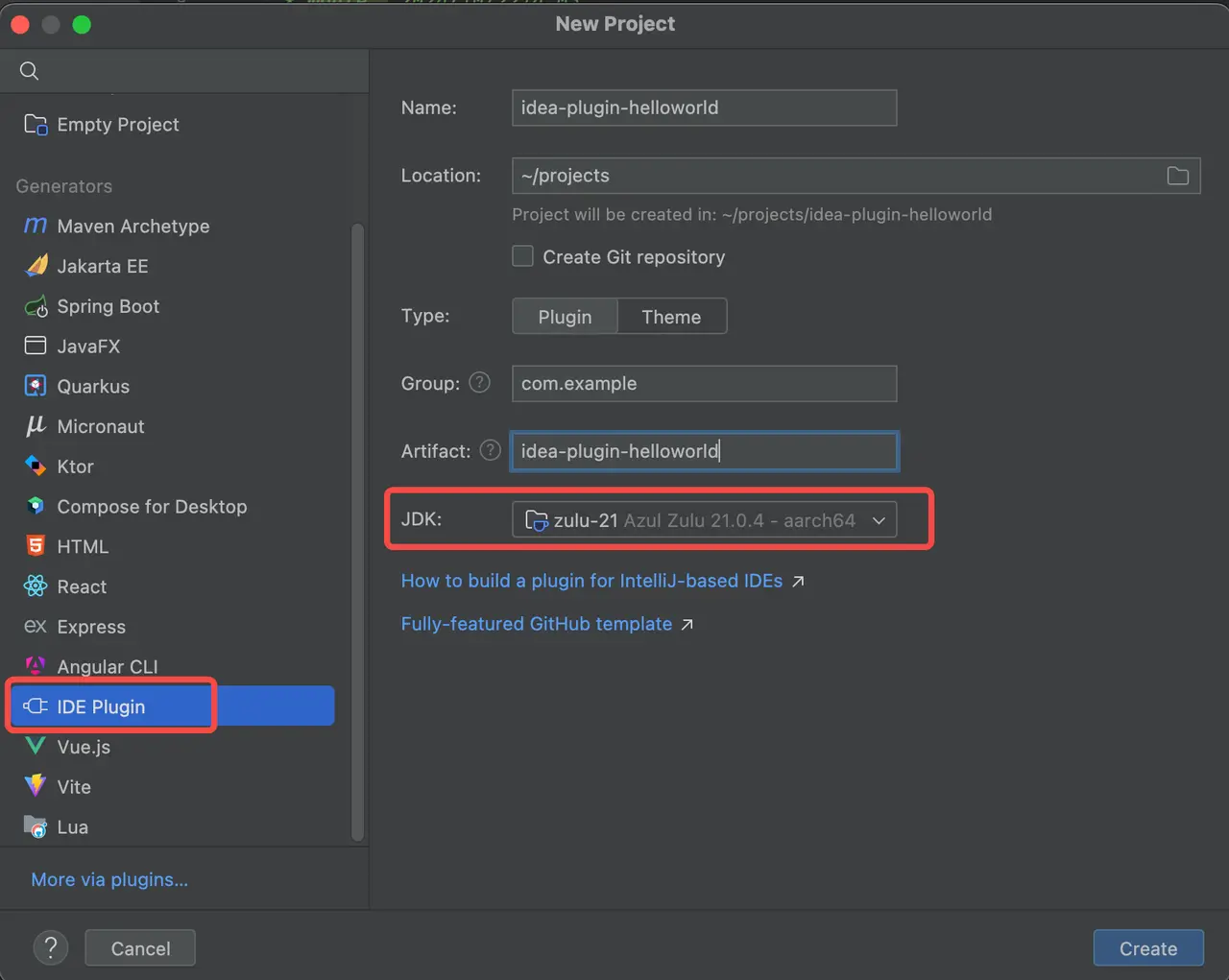Click the Jakarta EE icon

36,266
